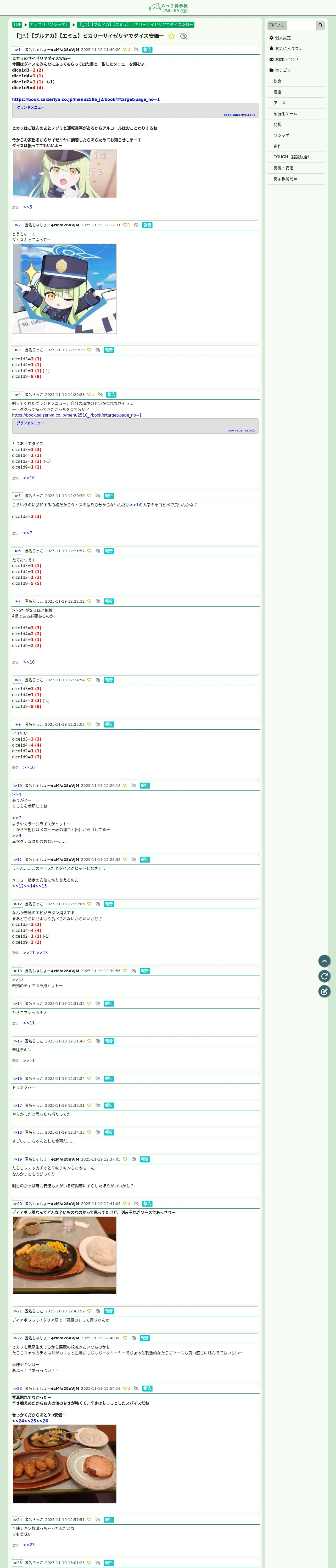Report post 4 with the 報告 button

pos(111,394)
